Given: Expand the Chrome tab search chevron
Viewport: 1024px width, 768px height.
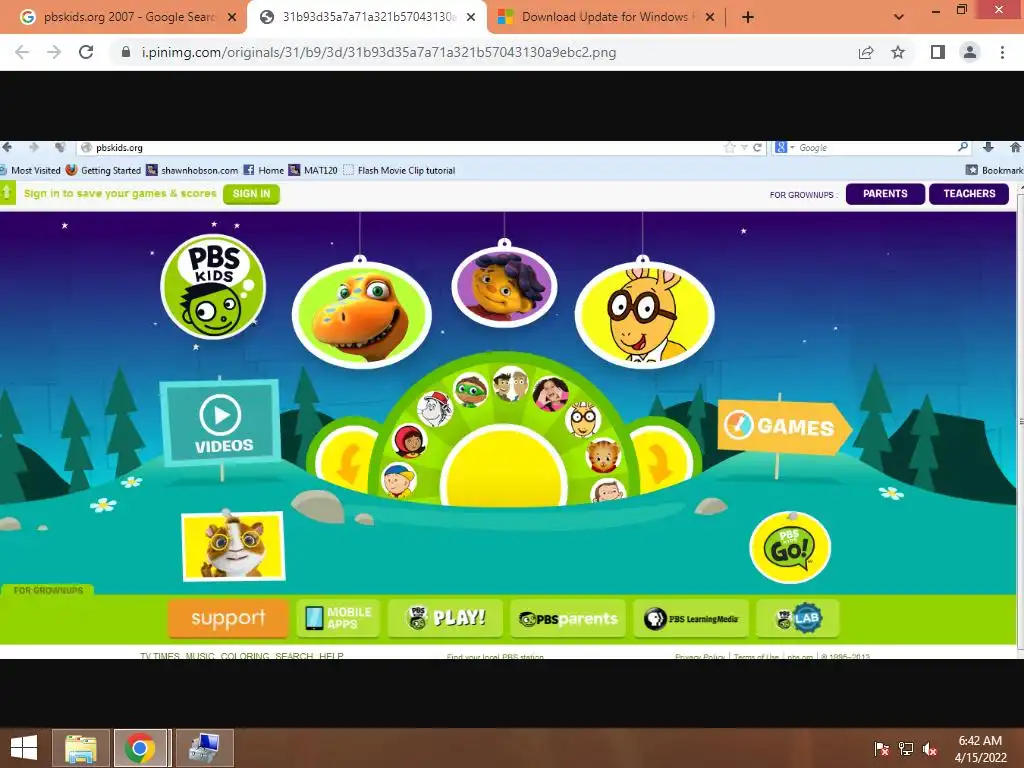Looking at the screenshot, I should (899, 17).
